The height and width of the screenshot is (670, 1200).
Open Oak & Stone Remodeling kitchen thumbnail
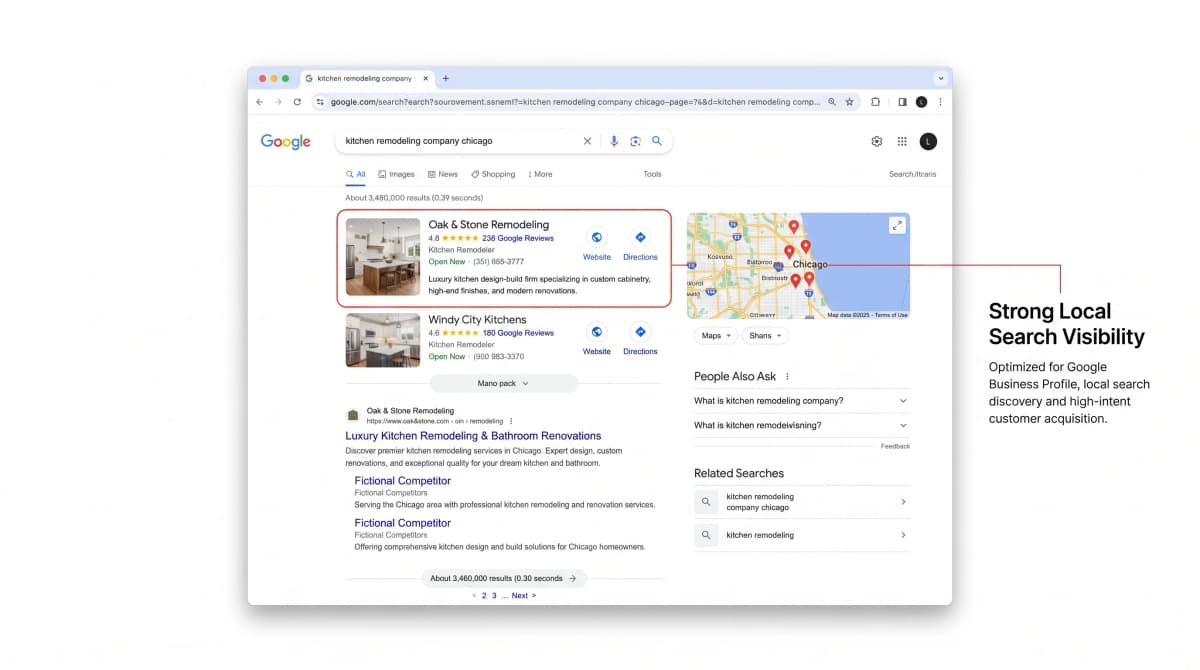[383, 257]
